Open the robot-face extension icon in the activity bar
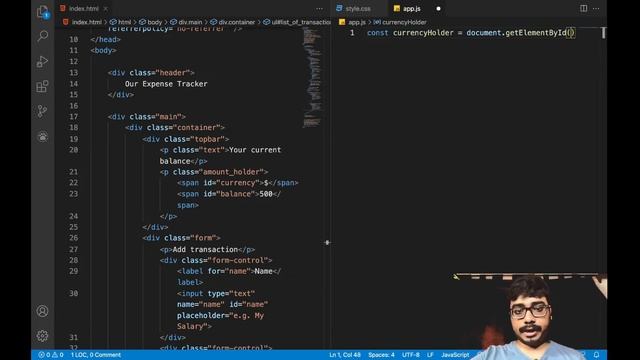This screenshot has height=360, width=640. coord(42,136)
